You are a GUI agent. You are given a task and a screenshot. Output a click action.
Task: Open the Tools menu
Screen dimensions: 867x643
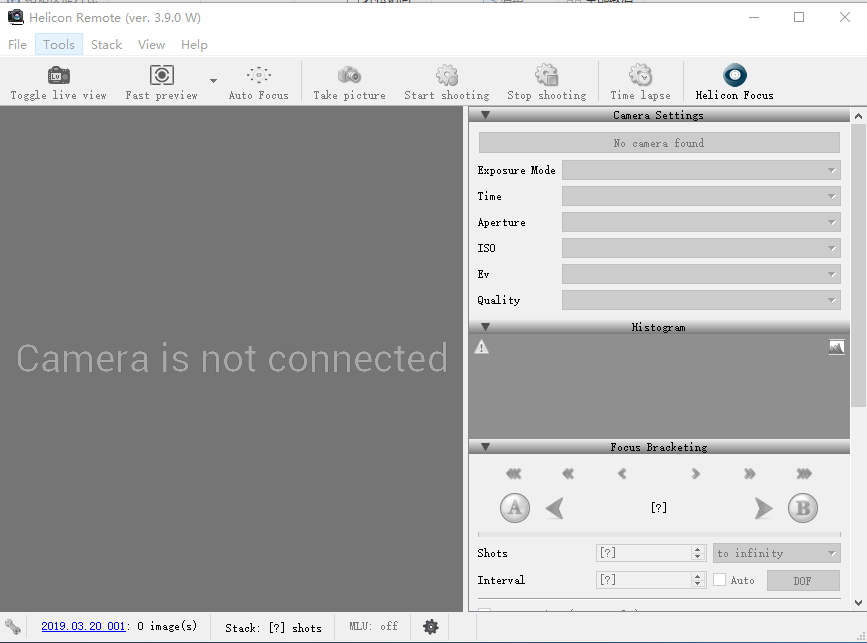click(x=59, y=45)
